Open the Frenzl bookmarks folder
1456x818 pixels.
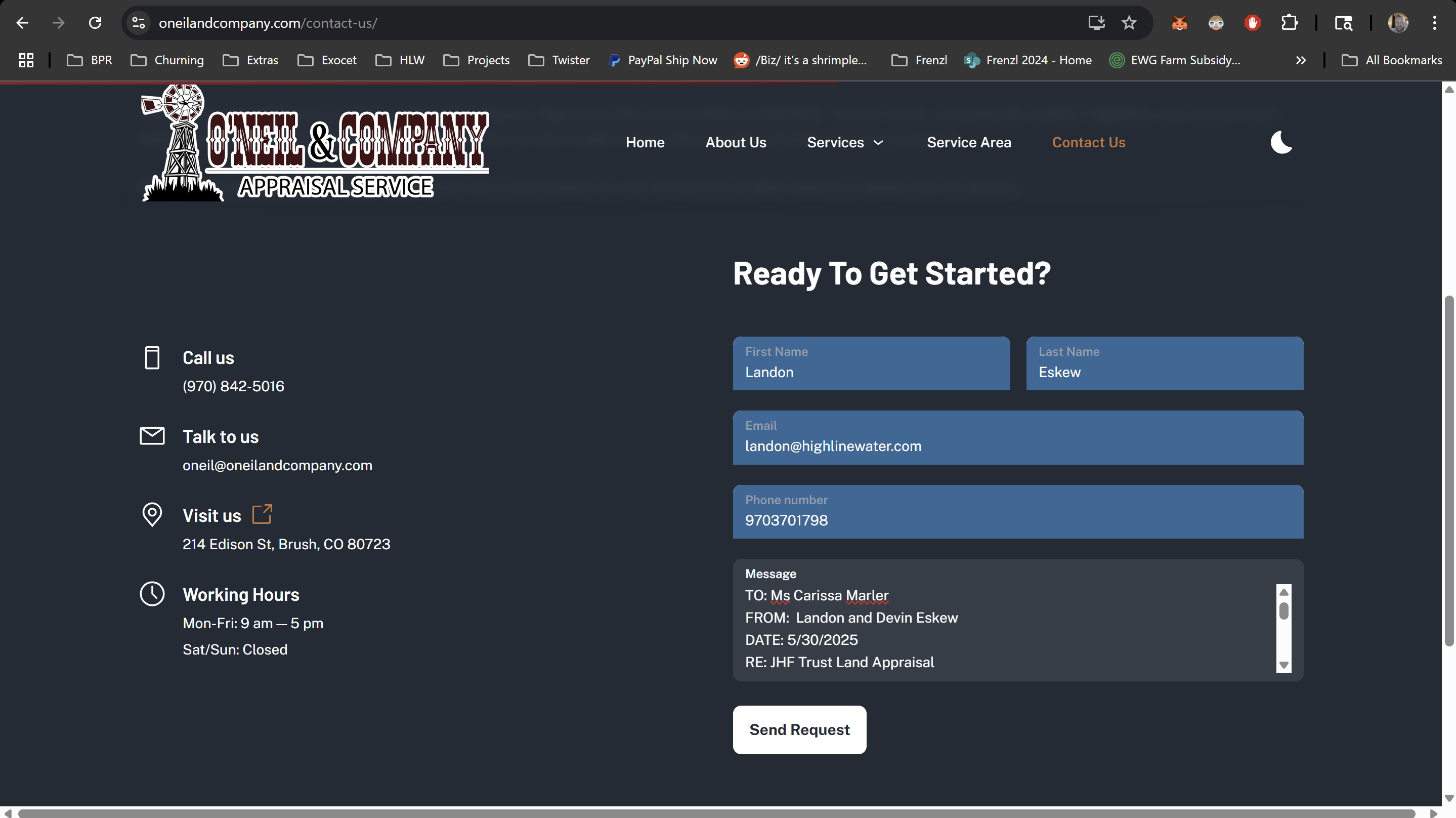(x=919, y=60)
